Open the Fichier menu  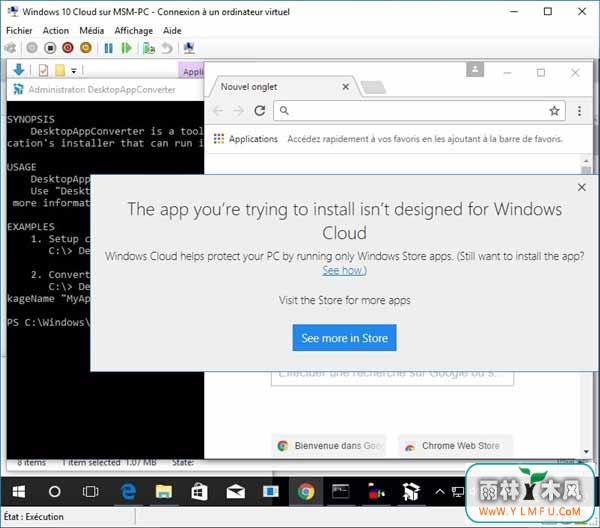coord(19,31)
